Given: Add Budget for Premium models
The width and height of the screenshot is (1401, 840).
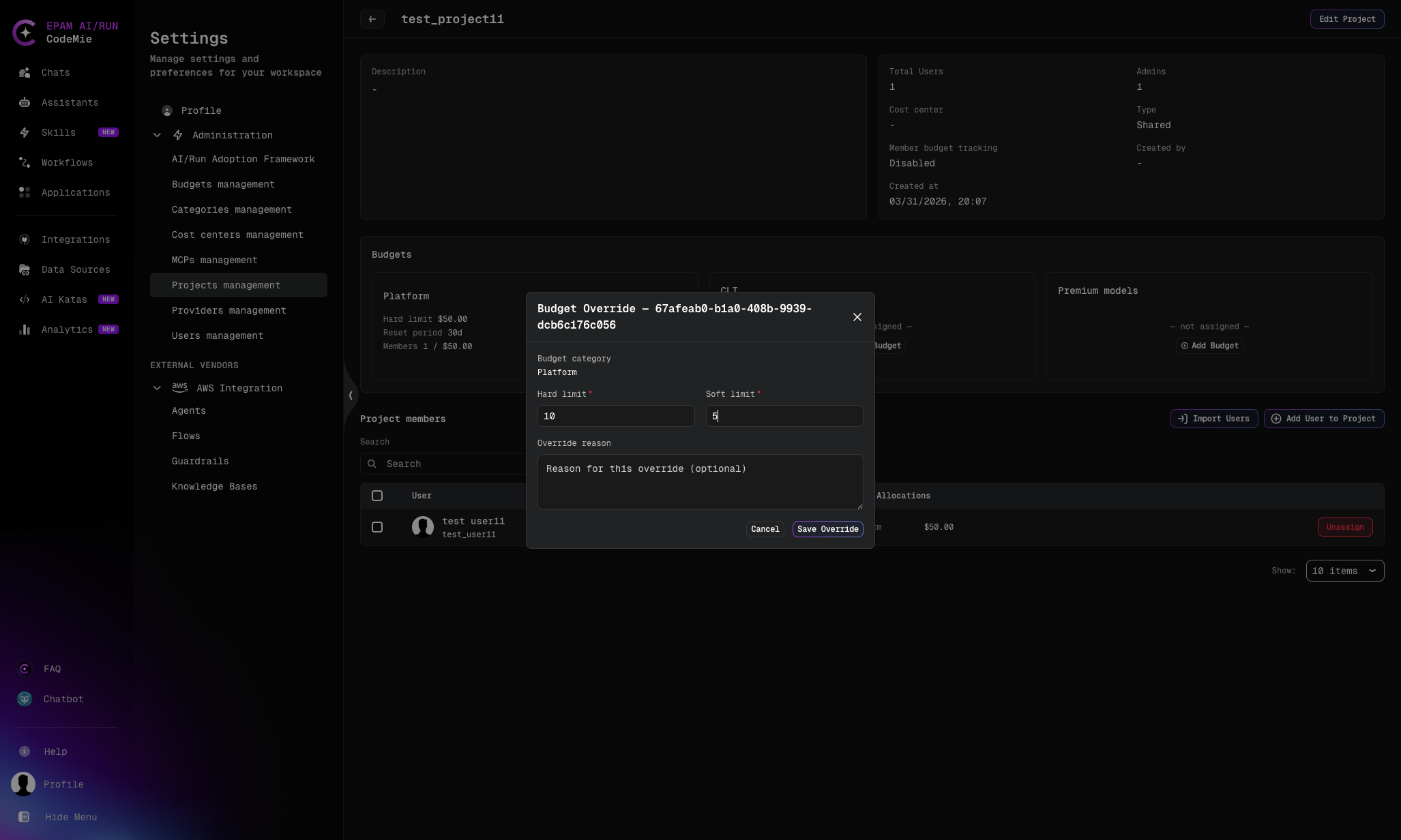Looking at the screenshot, I should (1209, 346).
